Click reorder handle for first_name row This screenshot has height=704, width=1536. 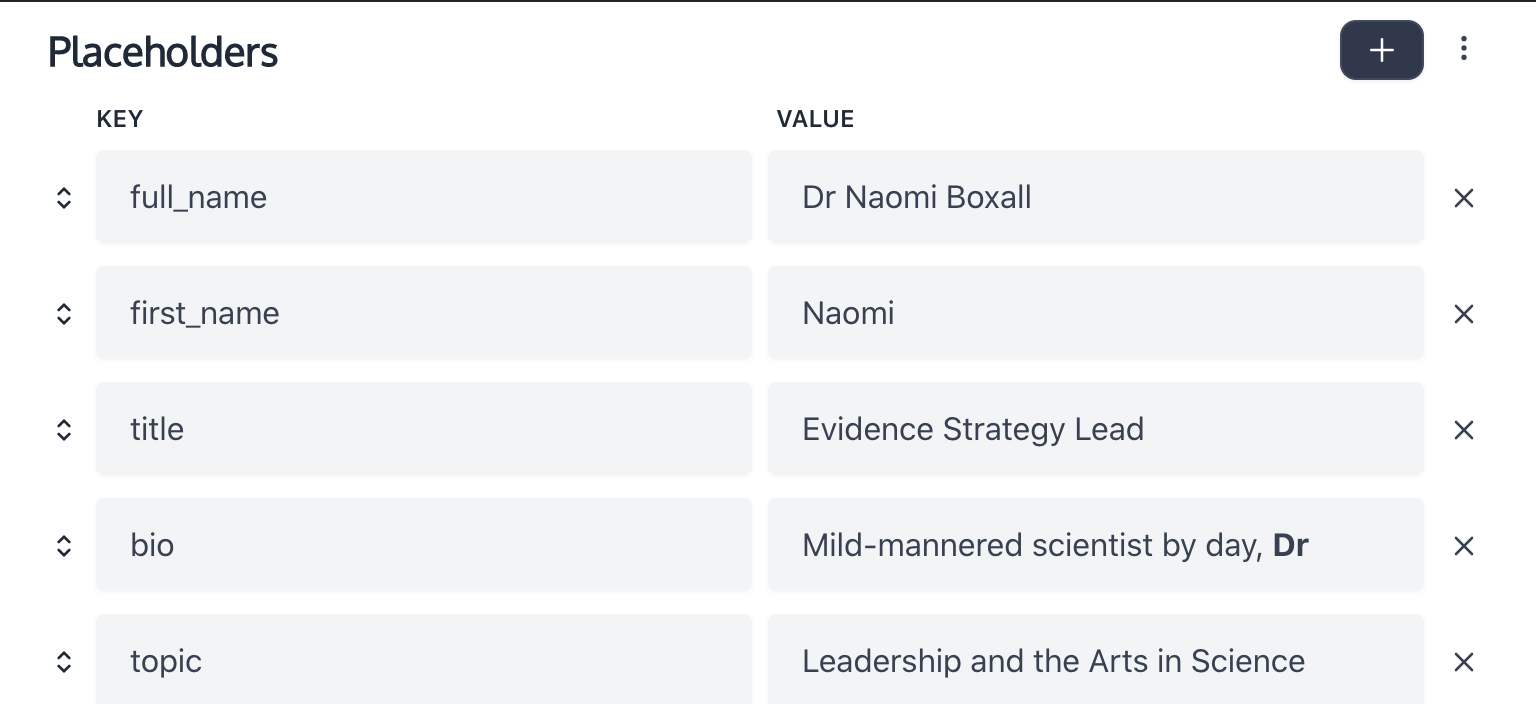[63, 314]
